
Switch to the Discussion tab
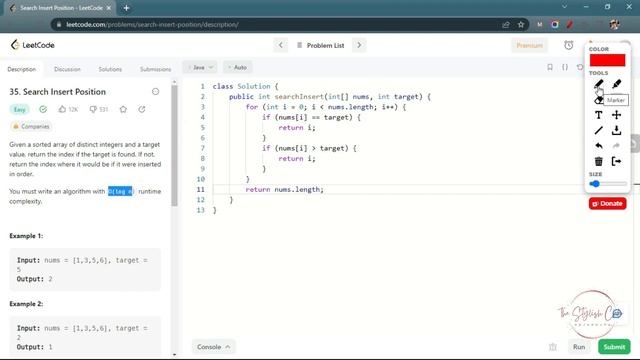[x=67, y=69]
